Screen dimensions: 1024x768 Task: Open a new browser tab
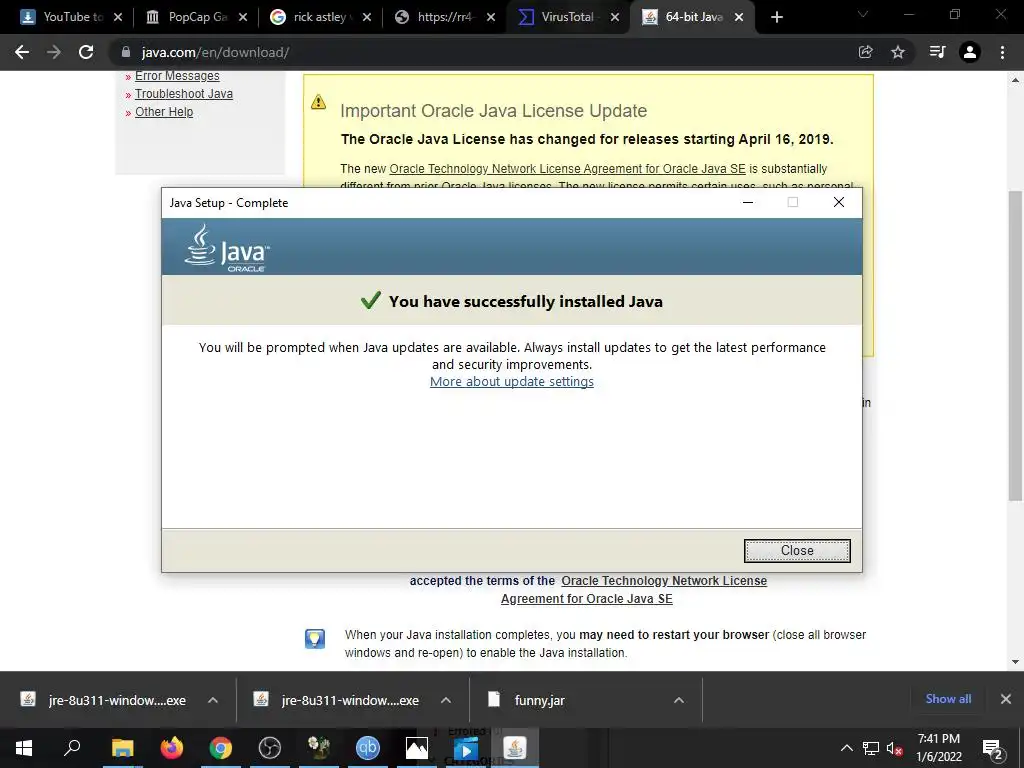(x=776, y=18)
